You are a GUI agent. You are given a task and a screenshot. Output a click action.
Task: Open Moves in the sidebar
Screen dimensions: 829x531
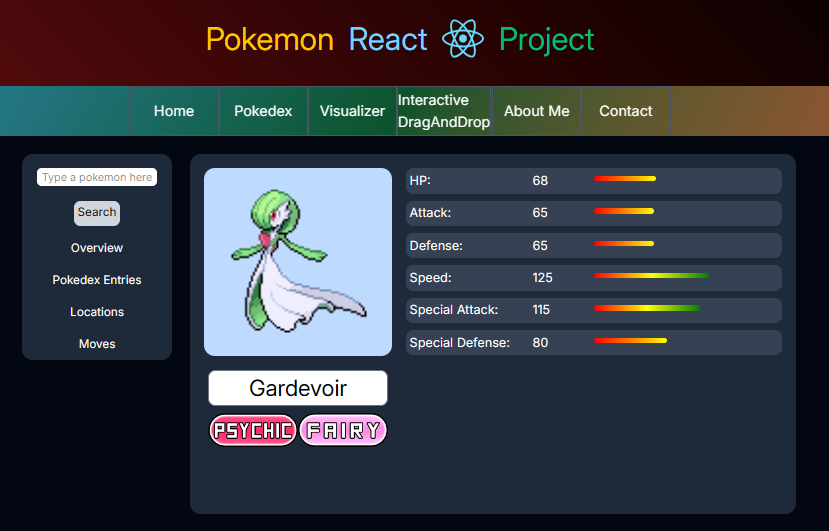97,344
